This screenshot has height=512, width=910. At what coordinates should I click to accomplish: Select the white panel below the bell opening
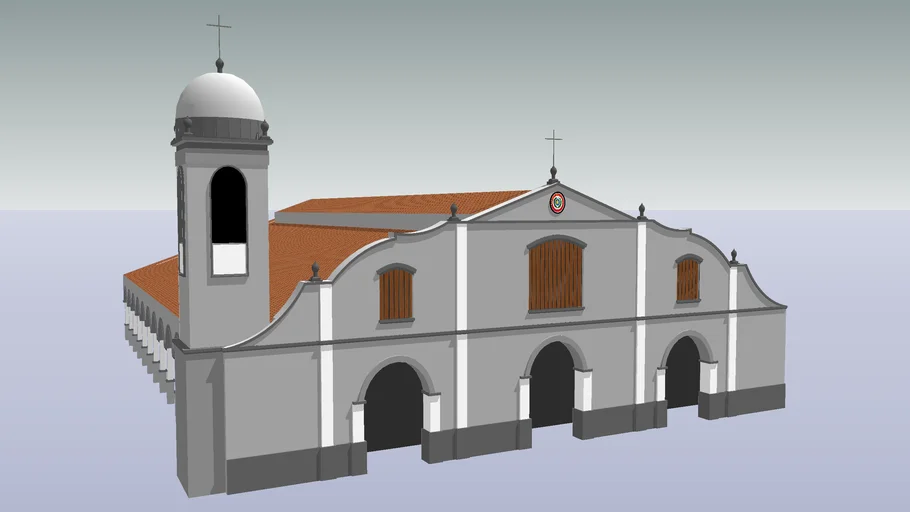228,259
